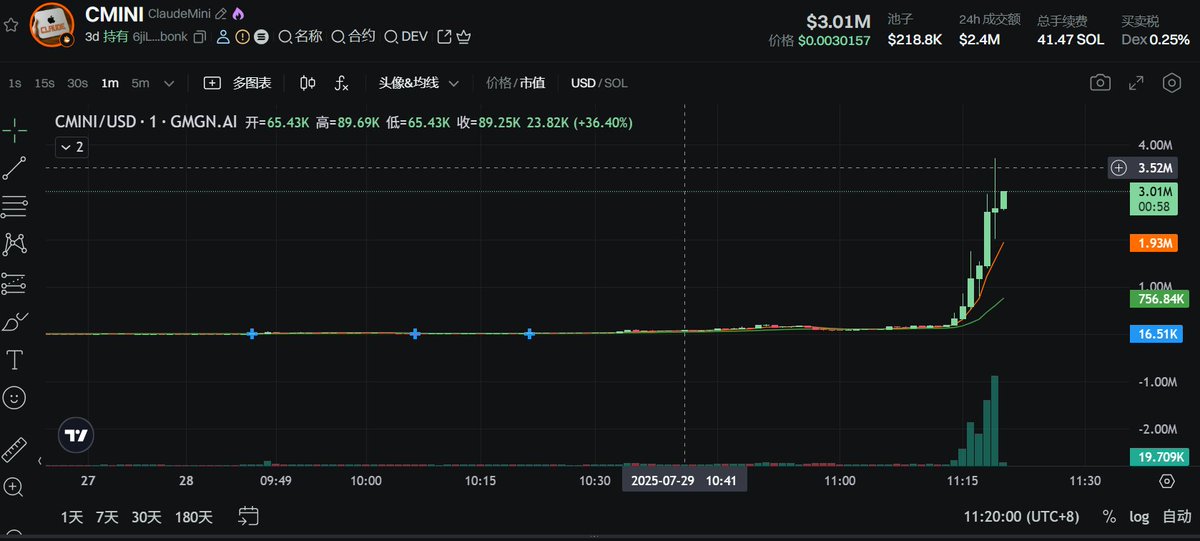
Task: Set range to 30天
Action: (146, 517)
